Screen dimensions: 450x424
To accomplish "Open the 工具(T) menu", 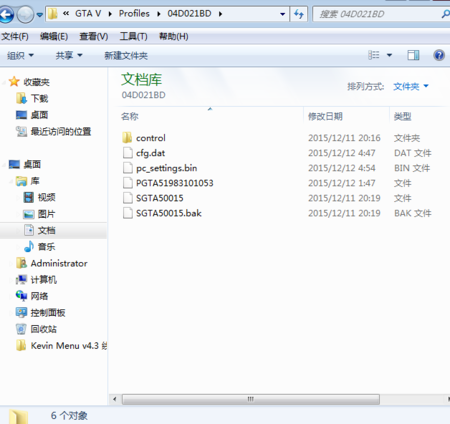I will tap(133, 36).
